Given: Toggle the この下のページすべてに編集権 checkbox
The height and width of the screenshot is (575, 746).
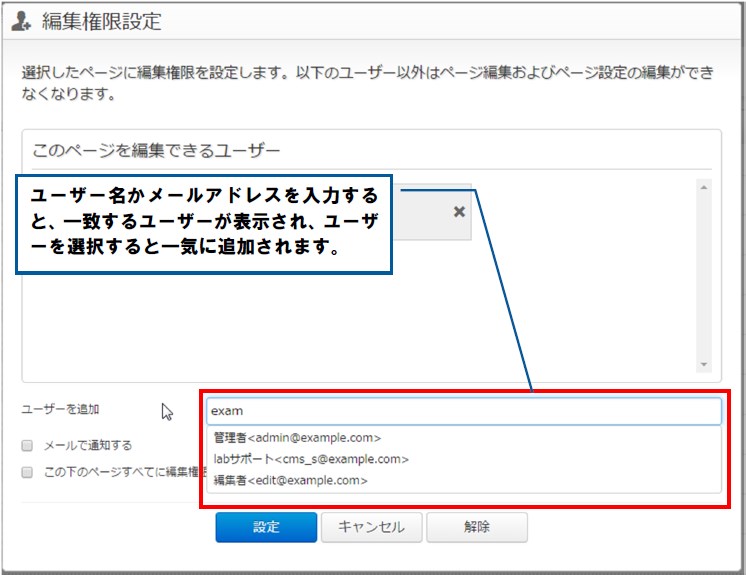Looking at the screenshot, I should pyautogui.click(x=27, y=472).
